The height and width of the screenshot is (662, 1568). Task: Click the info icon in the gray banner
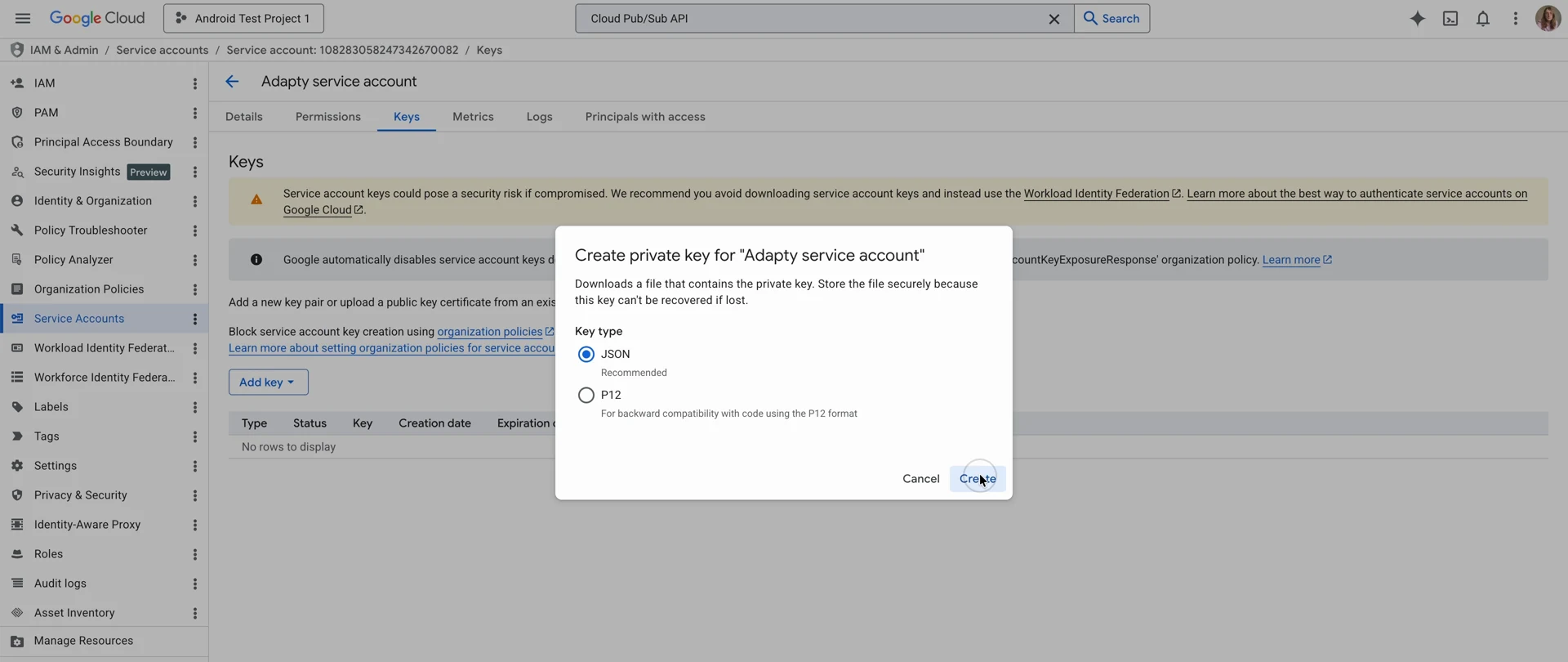[x=256, y=260]
